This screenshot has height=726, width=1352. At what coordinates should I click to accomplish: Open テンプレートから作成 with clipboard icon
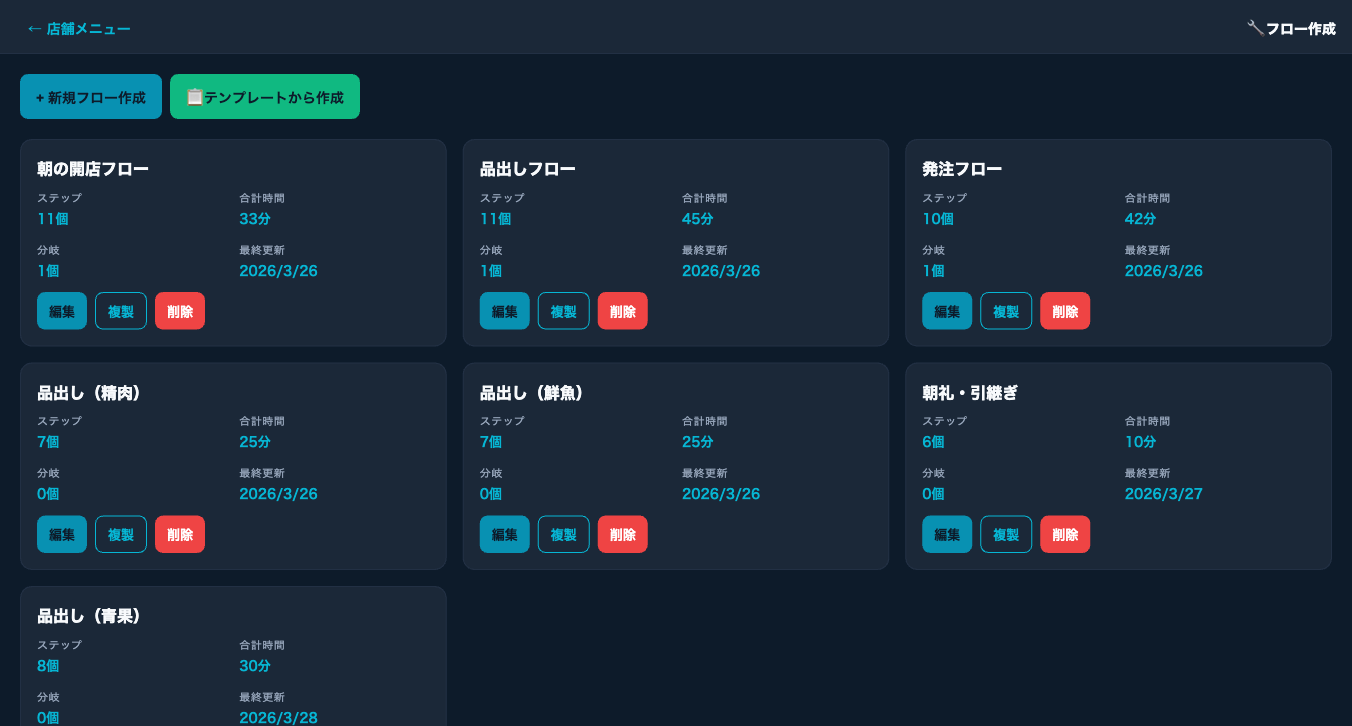(265, 97)
